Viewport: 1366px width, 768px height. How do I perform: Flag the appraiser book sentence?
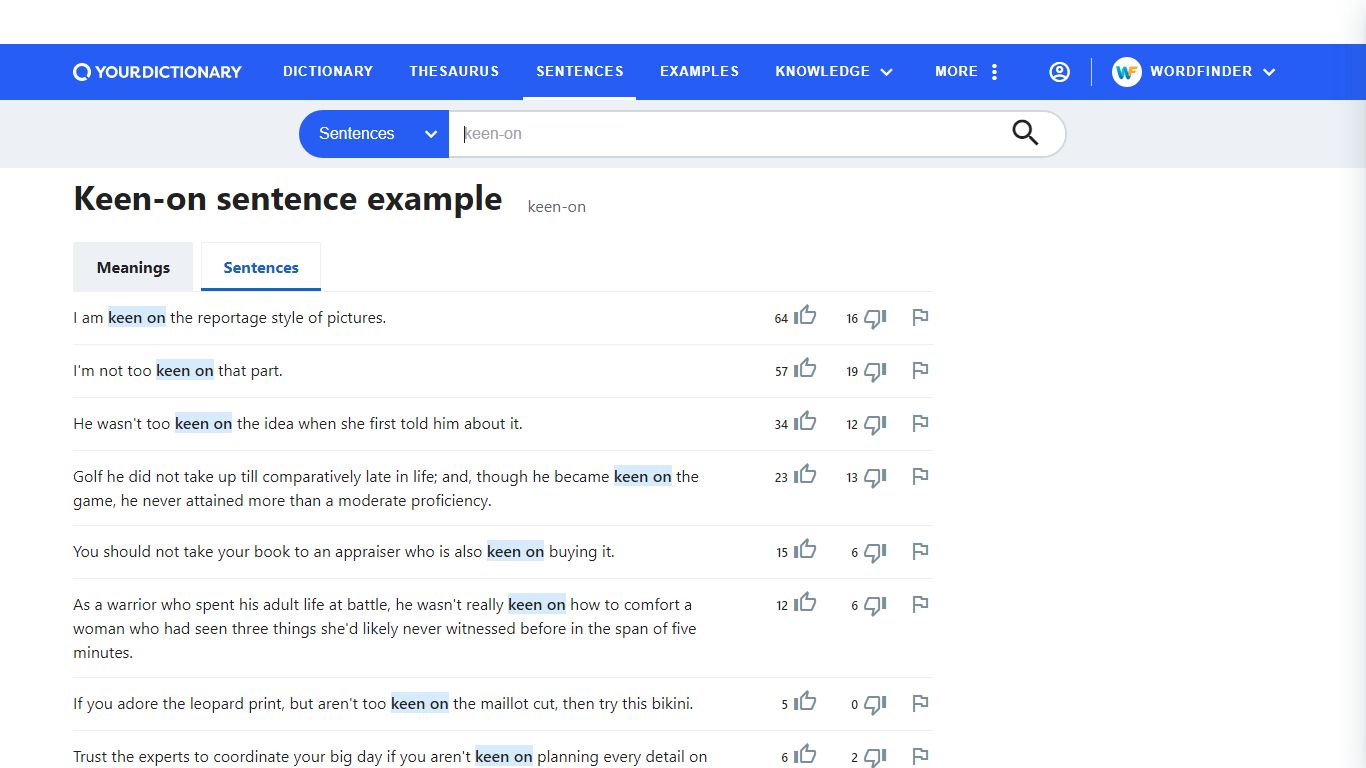click(x=920, y=552)
